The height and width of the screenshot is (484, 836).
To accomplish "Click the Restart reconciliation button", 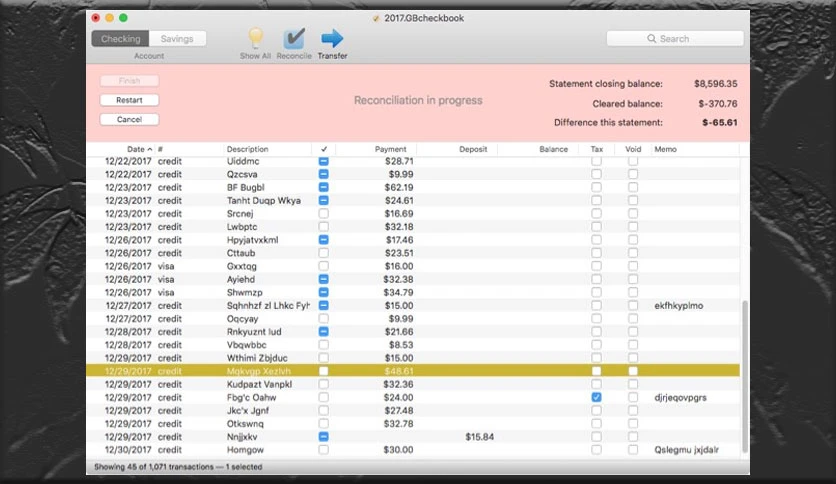I will (129, 100).
